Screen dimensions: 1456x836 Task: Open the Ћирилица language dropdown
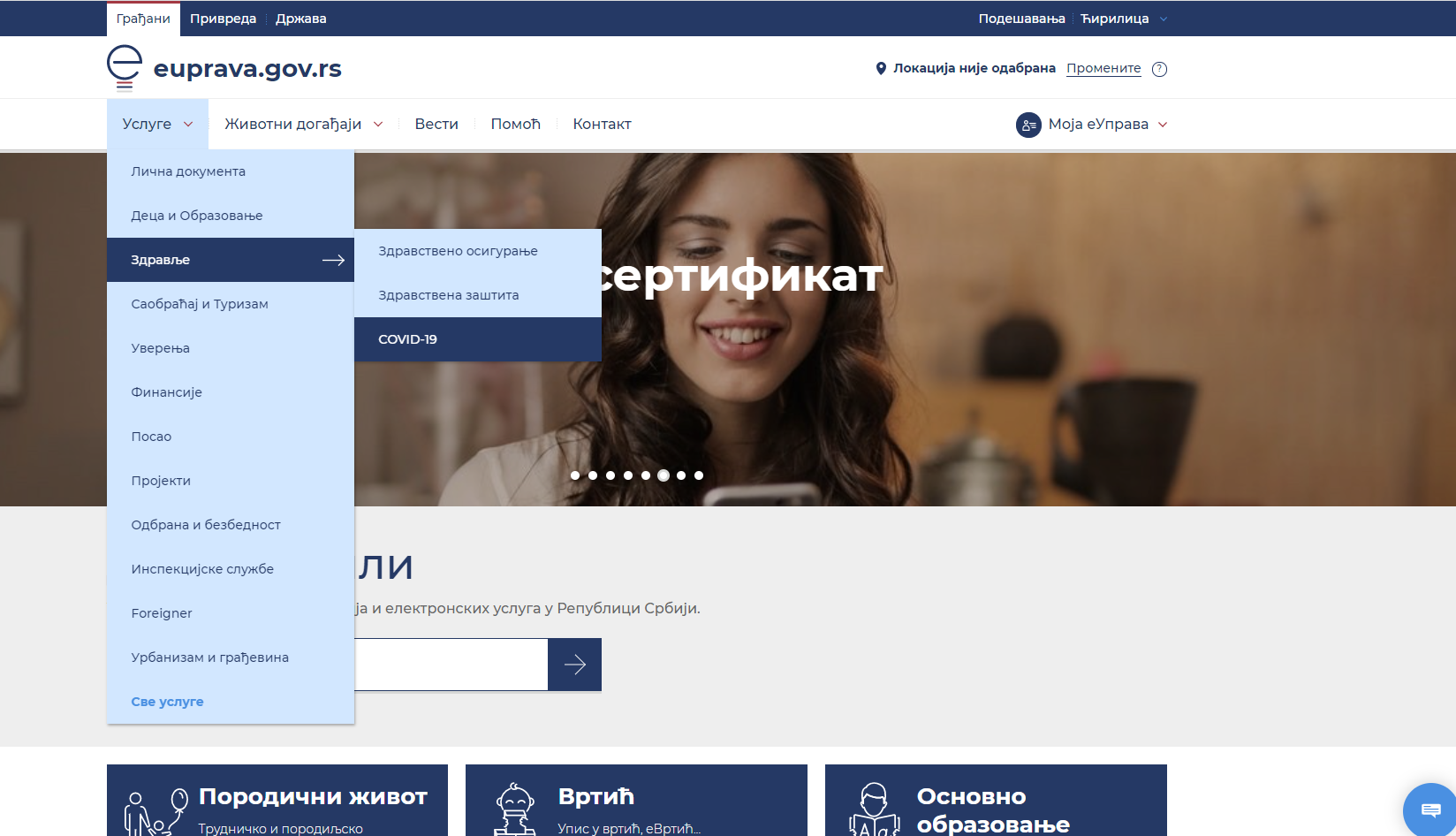1124,19
